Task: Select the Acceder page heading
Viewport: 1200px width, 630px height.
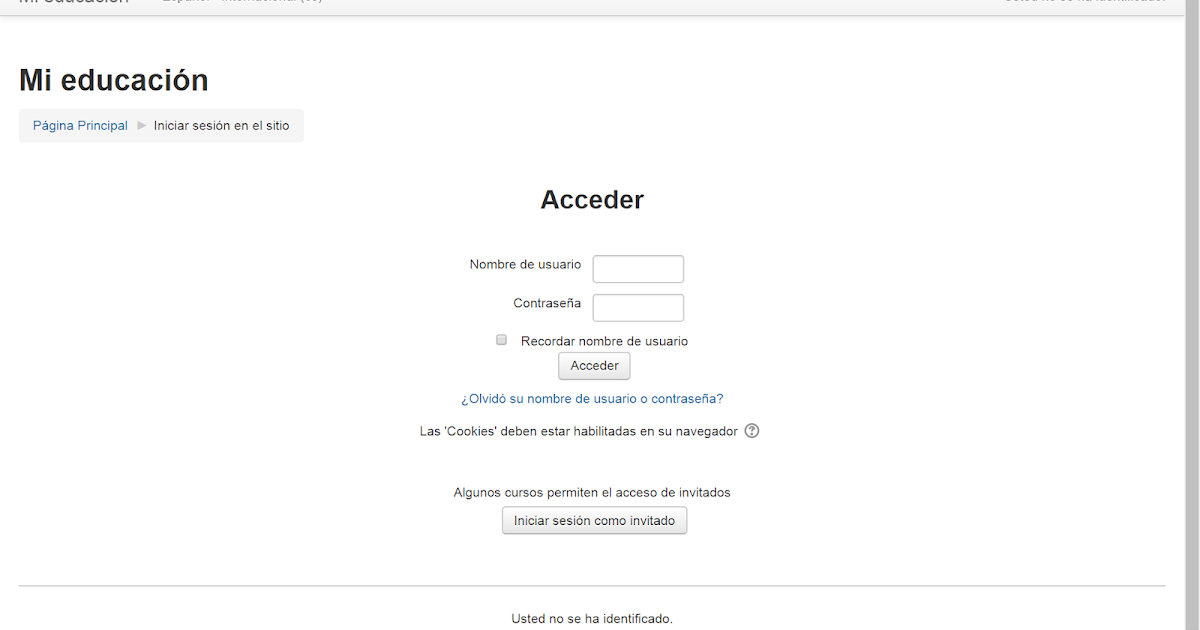Action: tap(592, 200)
